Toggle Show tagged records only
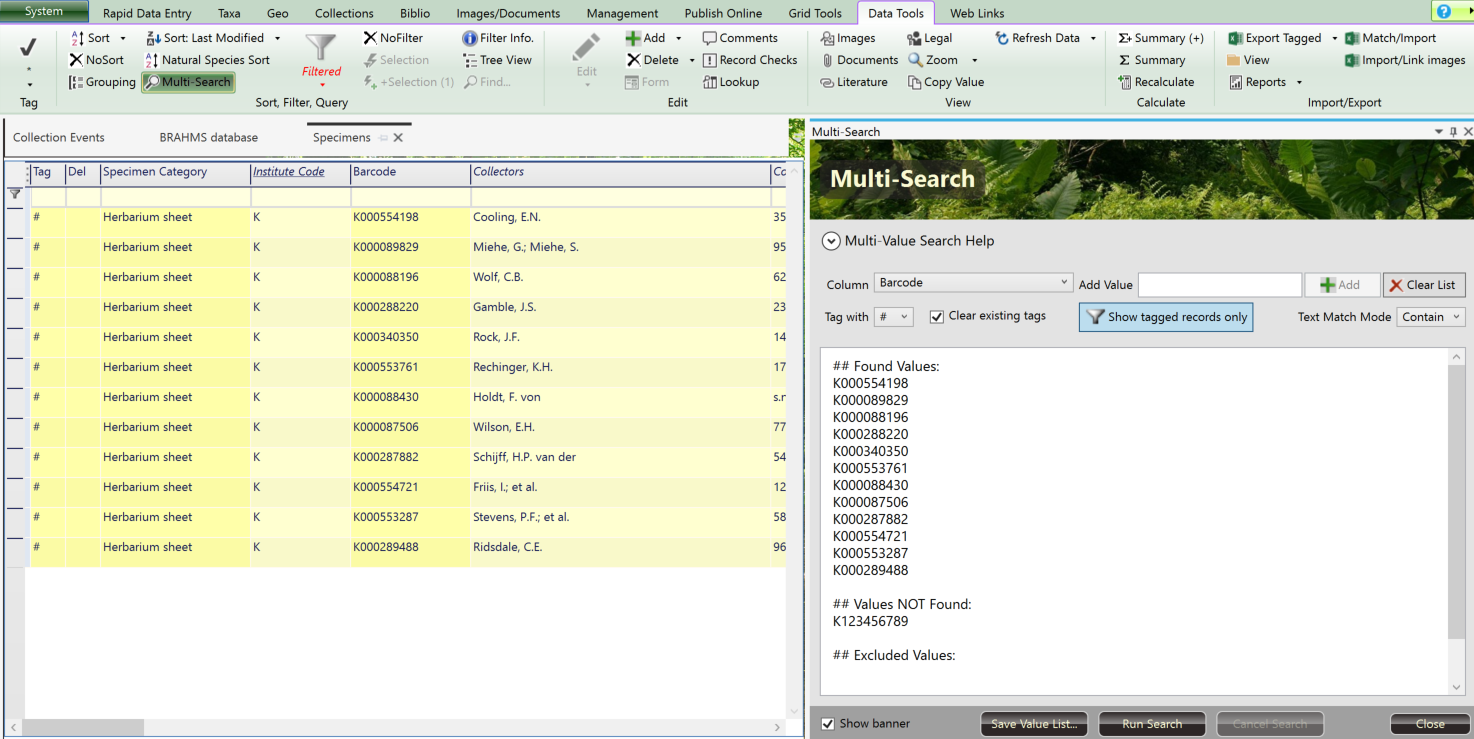Viewport: 1474px width, 739px height. [1166, 317]
